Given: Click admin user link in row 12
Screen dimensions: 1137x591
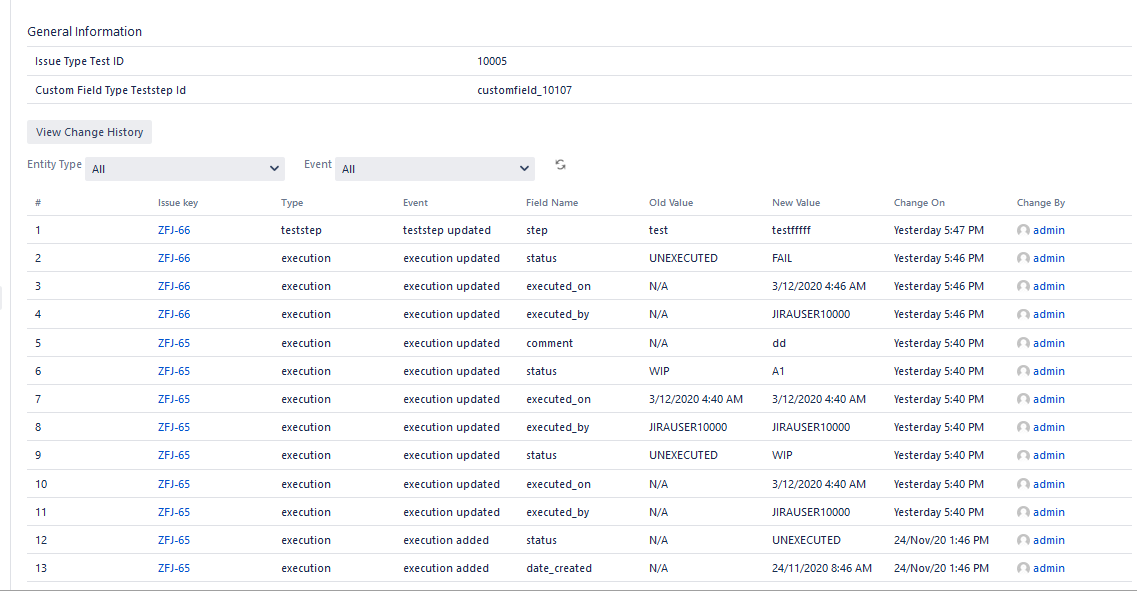Looking at the screenshot, I should coord(1049,540).
